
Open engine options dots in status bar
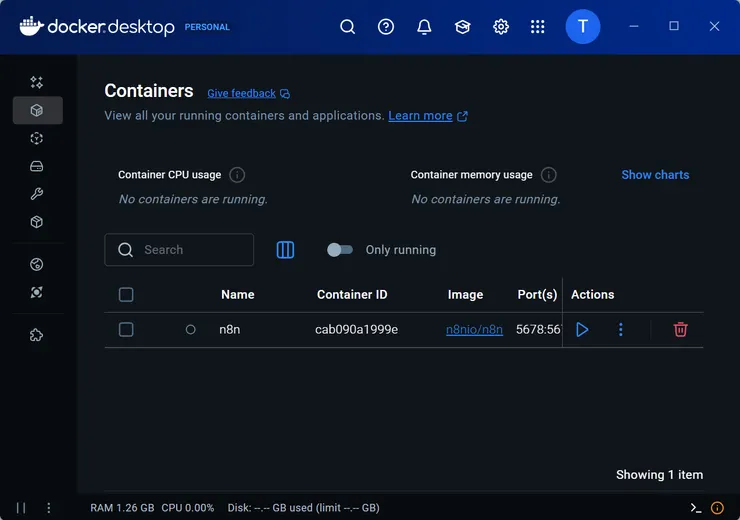click(49, 508)
